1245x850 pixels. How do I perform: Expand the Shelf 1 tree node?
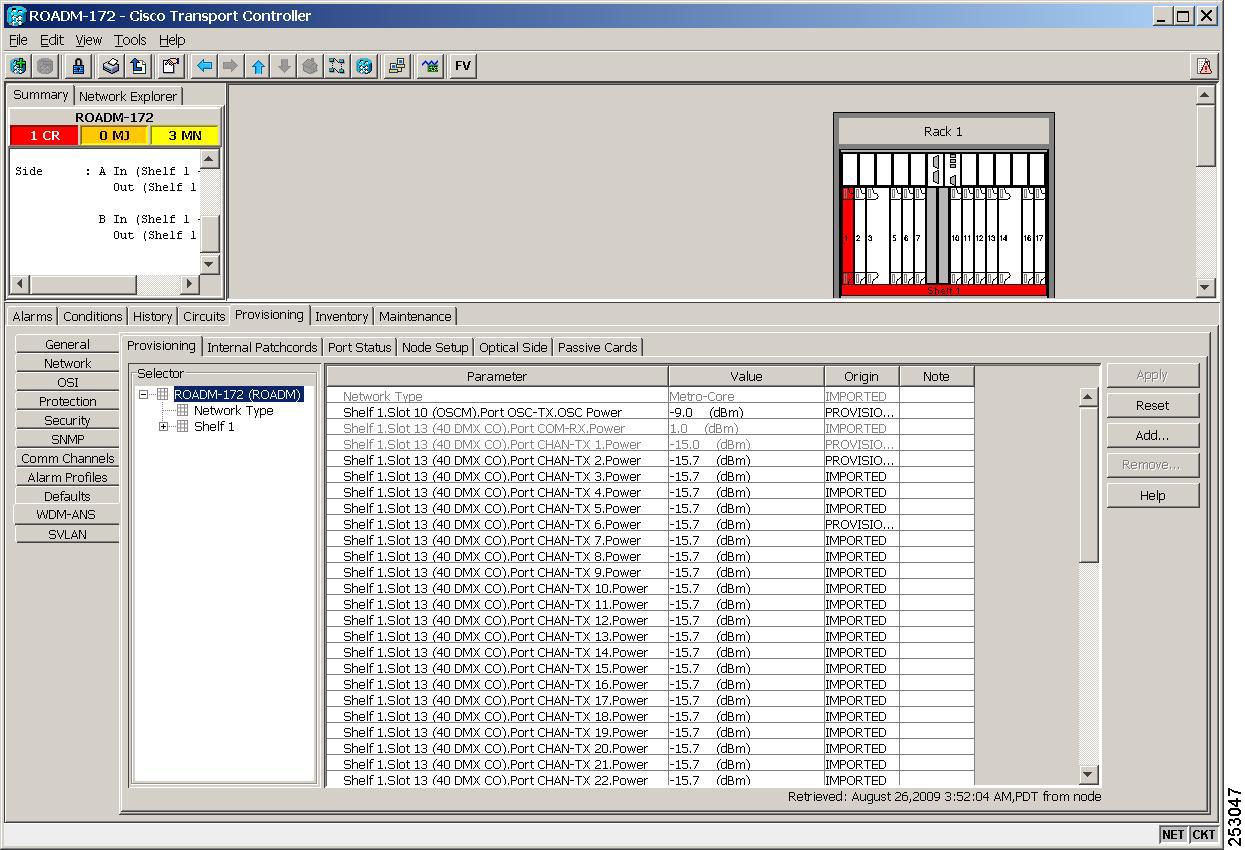164,427
